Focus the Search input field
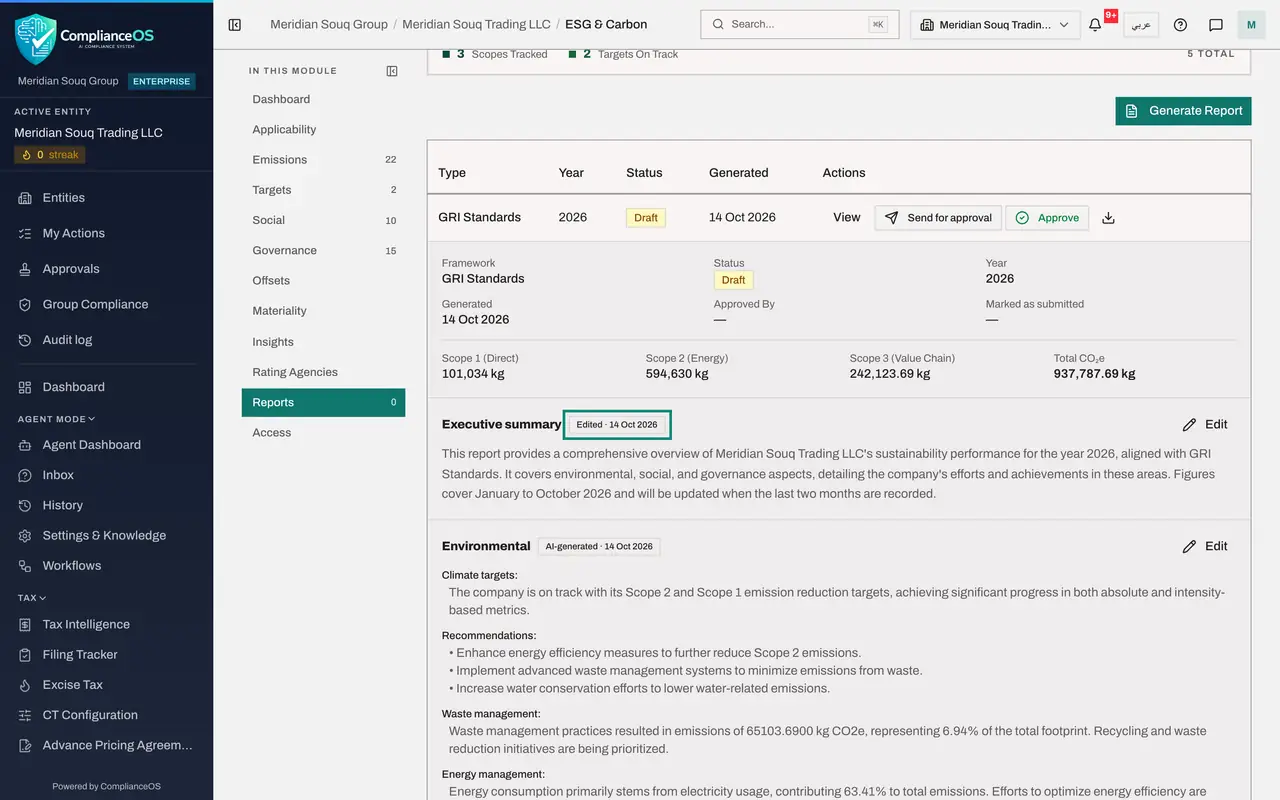This screenshot has width=1280, height=800. 800,25
